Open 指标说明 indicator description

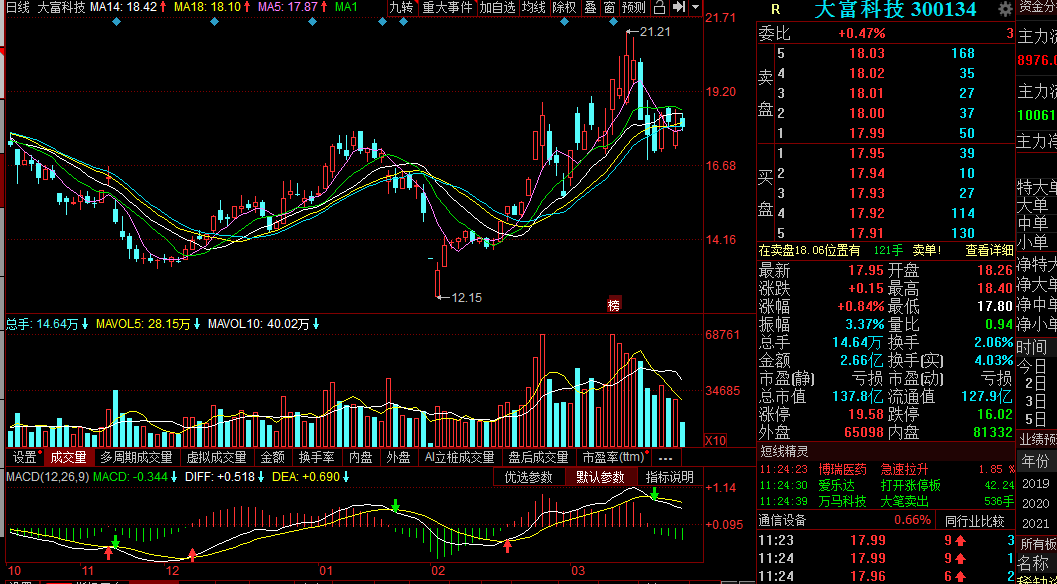[x=669, y=477]
